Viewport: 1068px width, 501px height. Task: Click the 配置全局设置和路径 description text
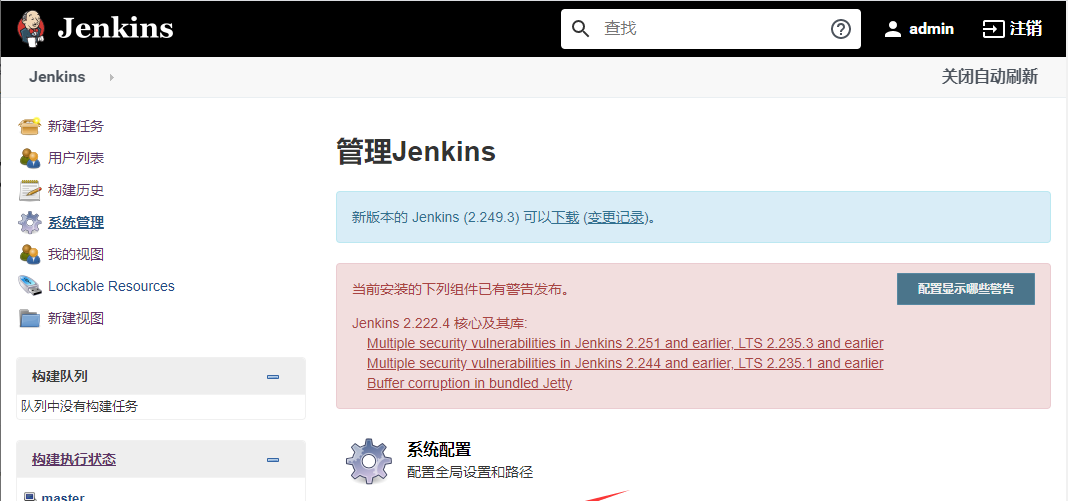click(470, 472)
